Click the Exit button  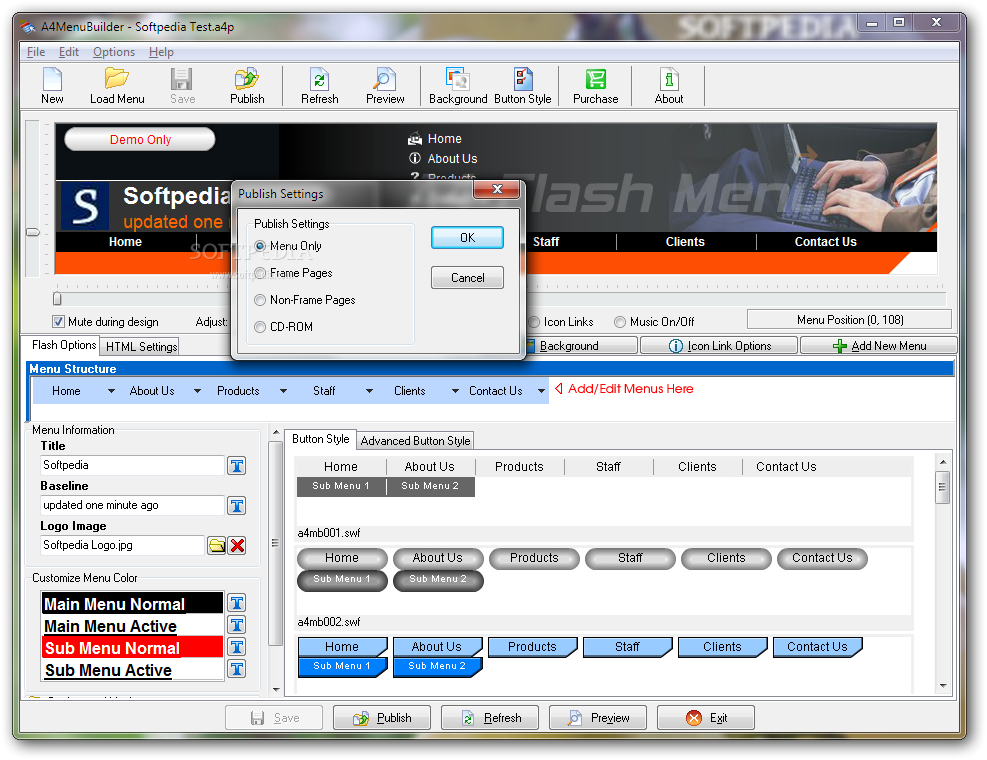[x=706, y=718]
